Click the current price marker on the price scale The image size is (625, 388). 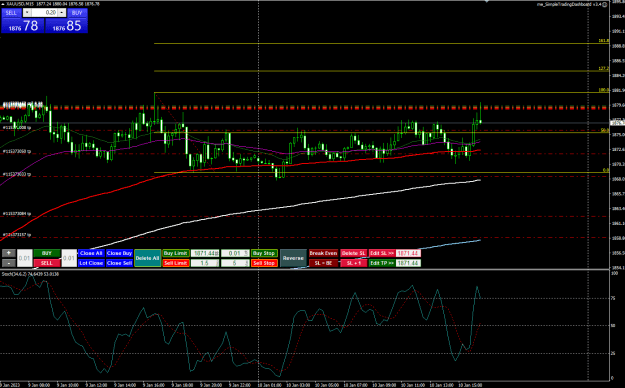[x=617, y=123]
